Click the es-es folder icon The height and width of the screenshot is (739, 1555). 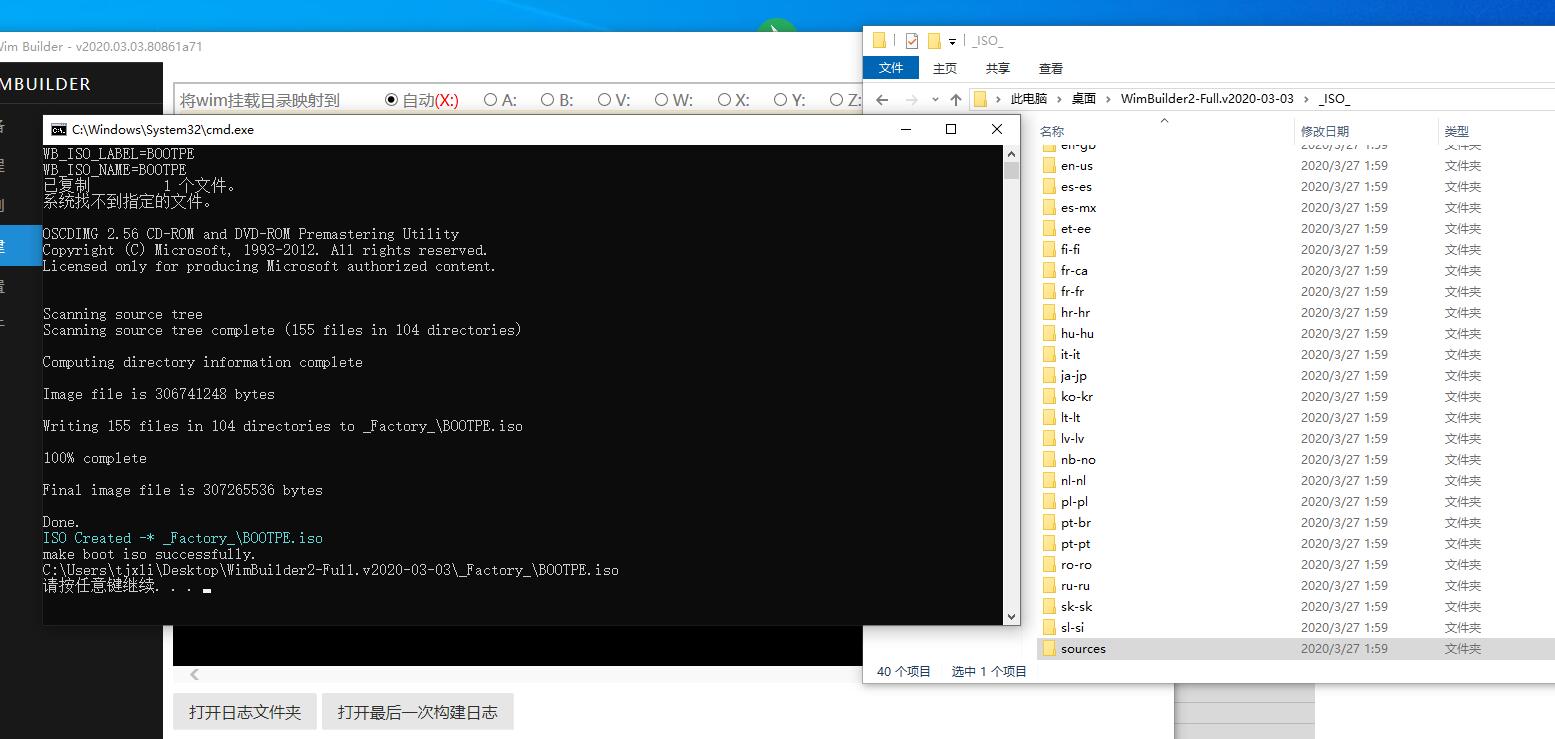1049,187
